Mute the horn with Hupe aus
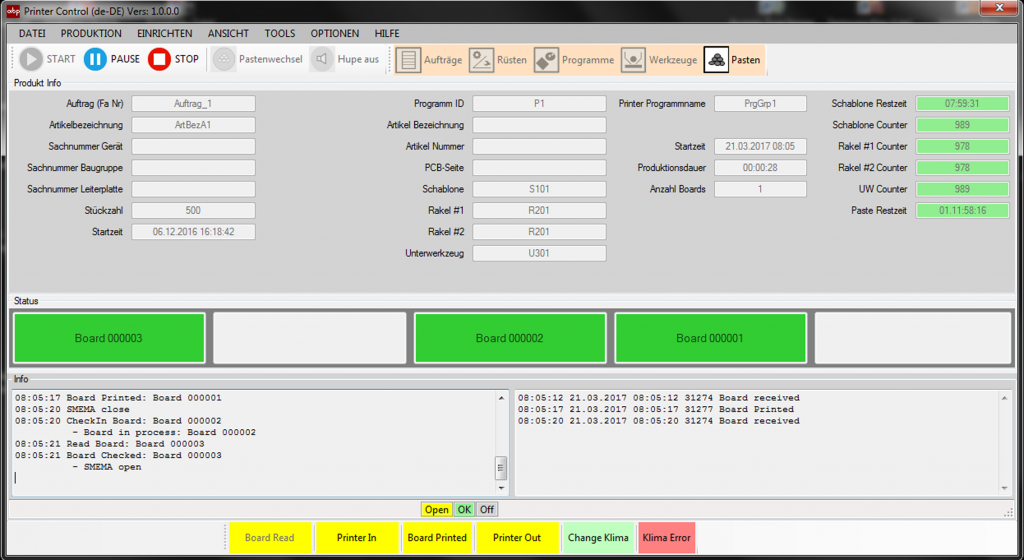The height and width of the screenshot is (560, 1024). 322,59
